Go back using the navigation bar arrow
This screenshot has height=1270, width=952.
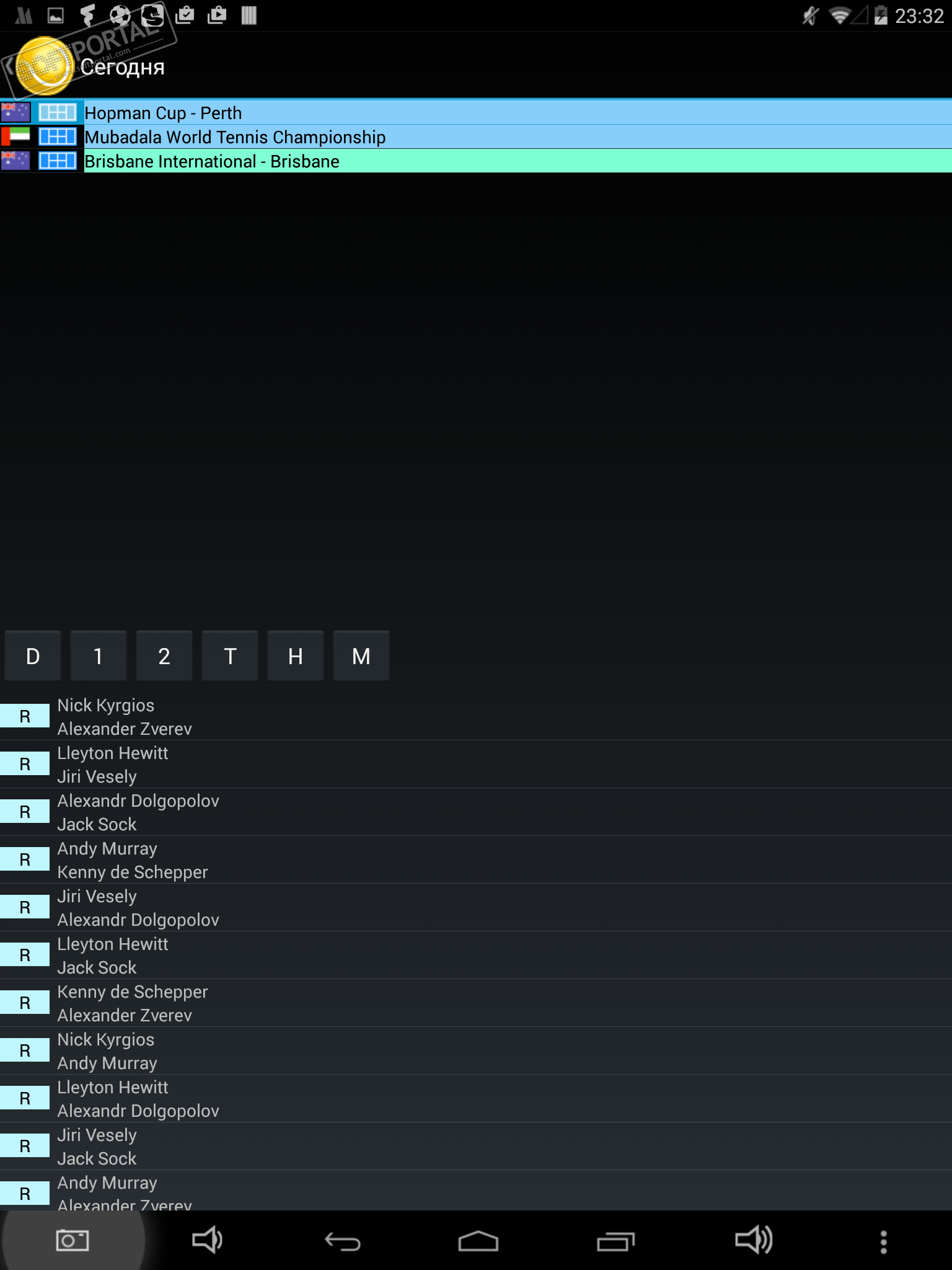click(x=343, y=1241)
